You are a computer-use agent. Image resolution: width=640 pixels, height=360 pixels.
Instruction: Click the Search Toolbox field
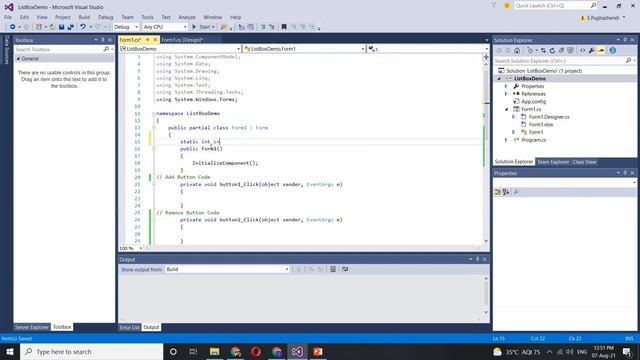tap(59, 49)
